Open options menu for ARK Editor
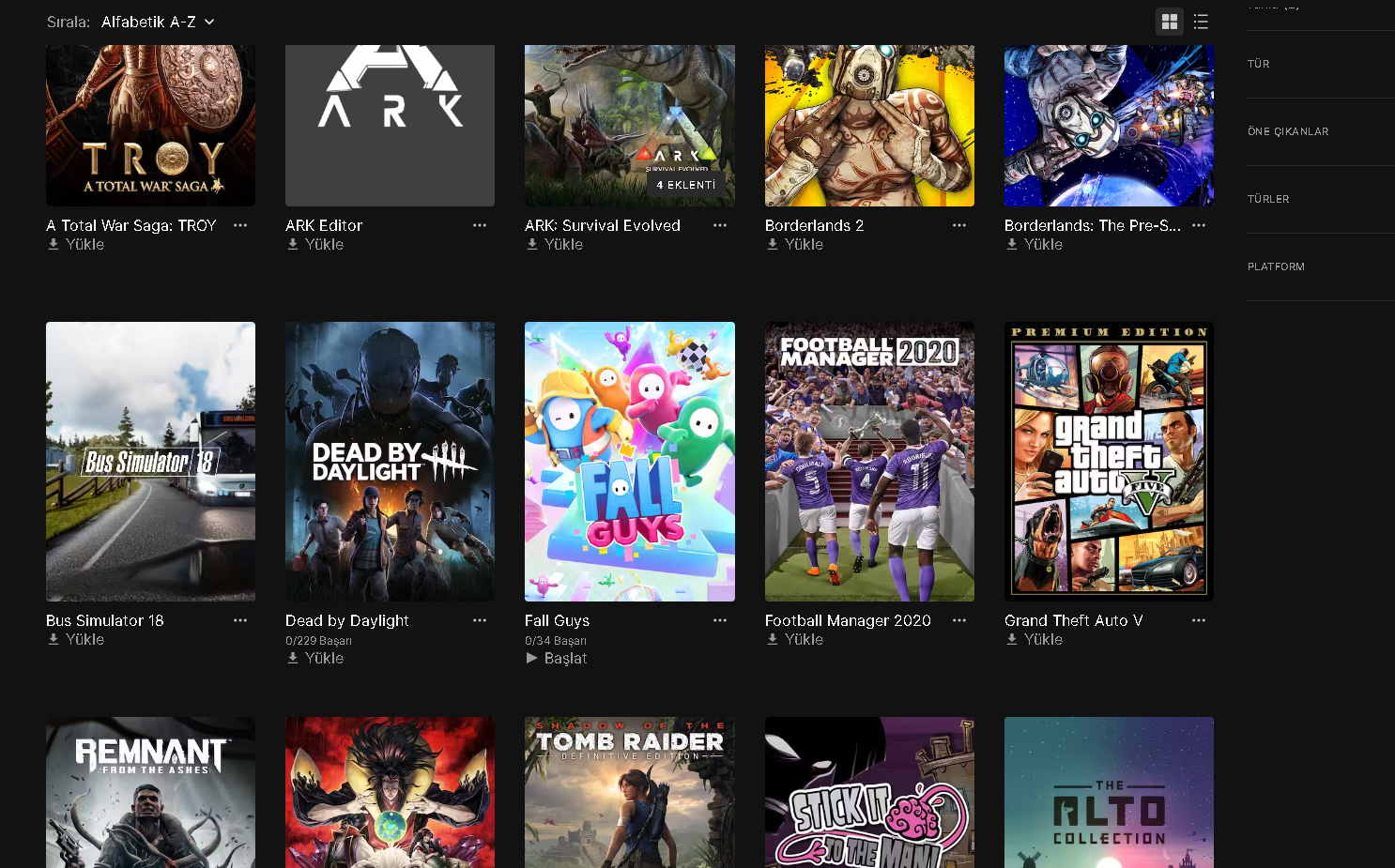Viewport: 1395px width, 868px height. 480,225
